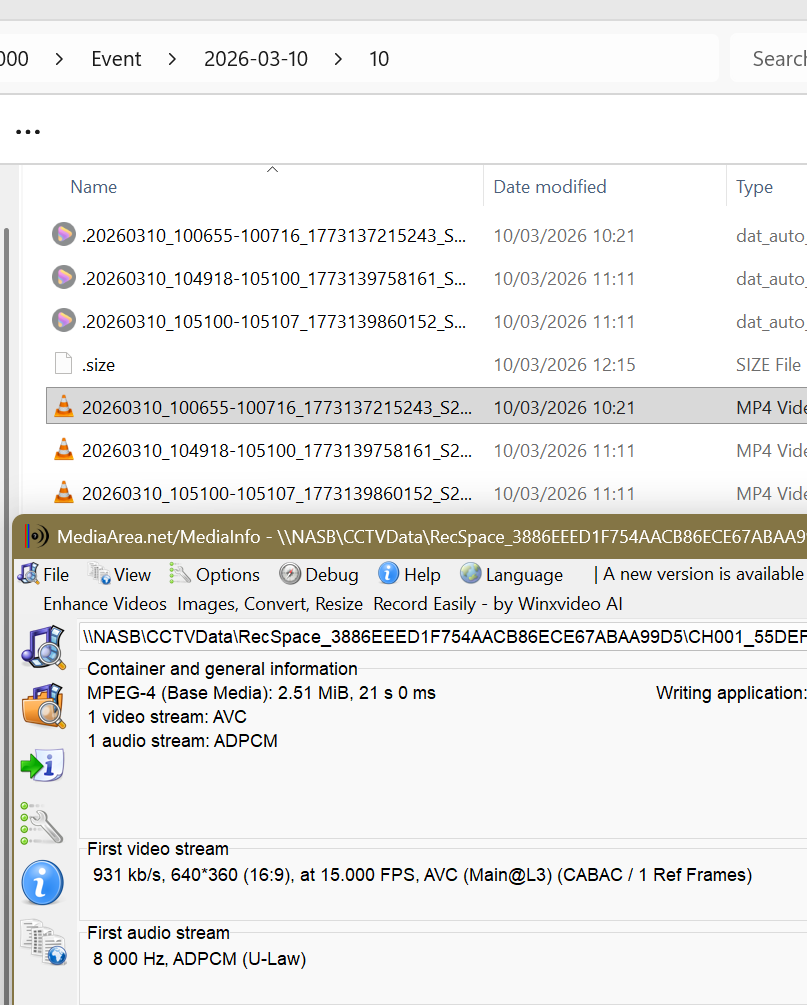Viewport: 807px width, 1005px height.
Task: Open the MediaInfo File menu
Action: [43, 574]
